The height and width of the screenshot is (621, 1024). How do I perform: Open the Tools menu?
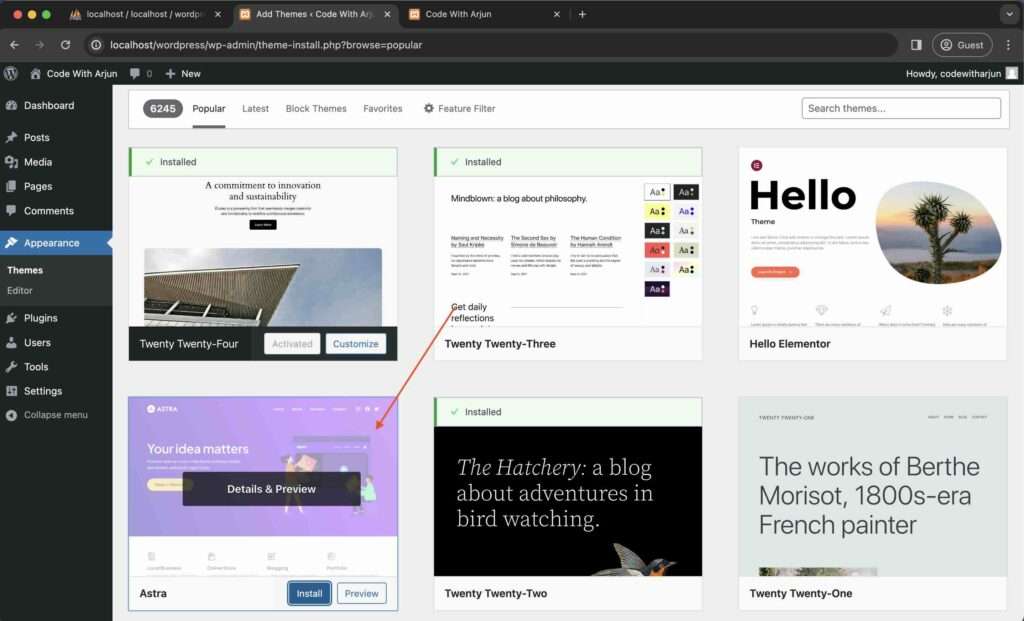[x=36, y=367]
